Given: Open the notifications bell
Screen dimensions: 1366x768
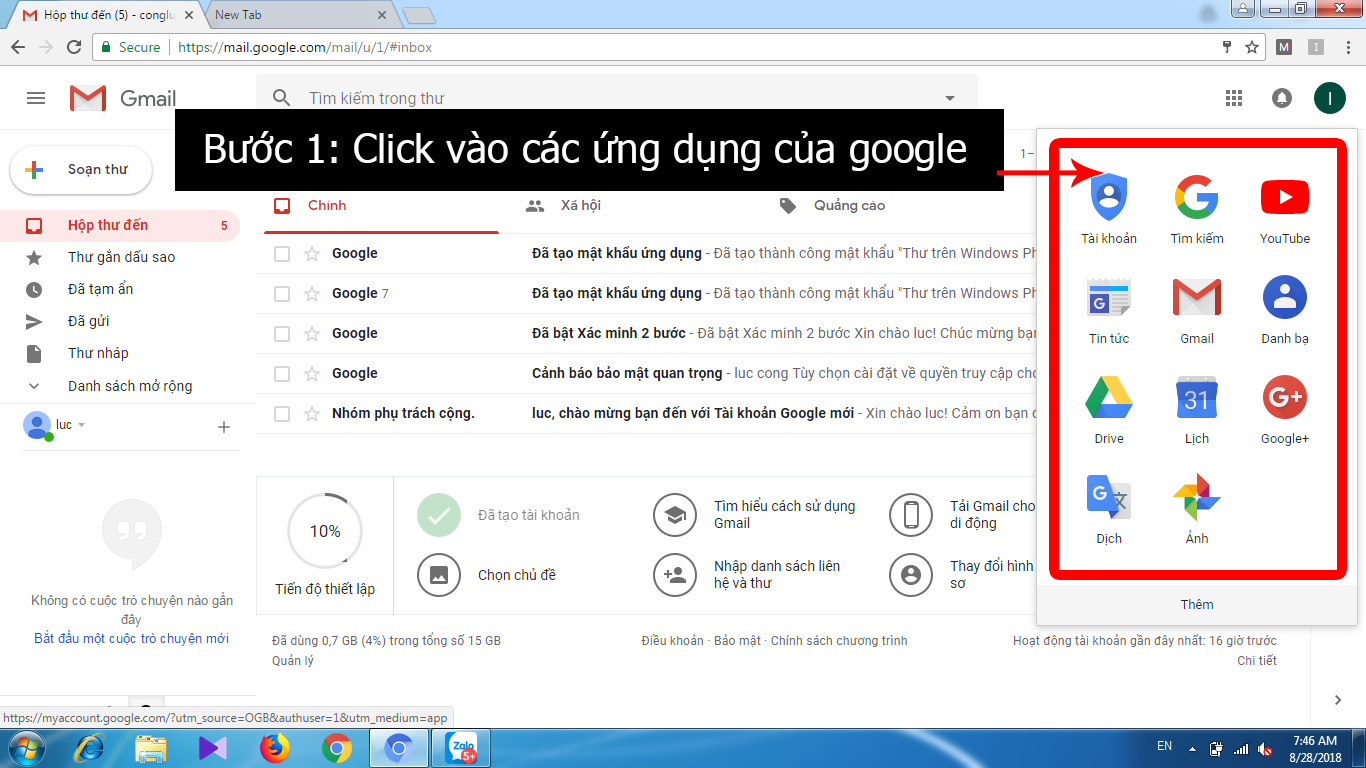Looking at the screenshot, I should click(x=1281, y=98).
